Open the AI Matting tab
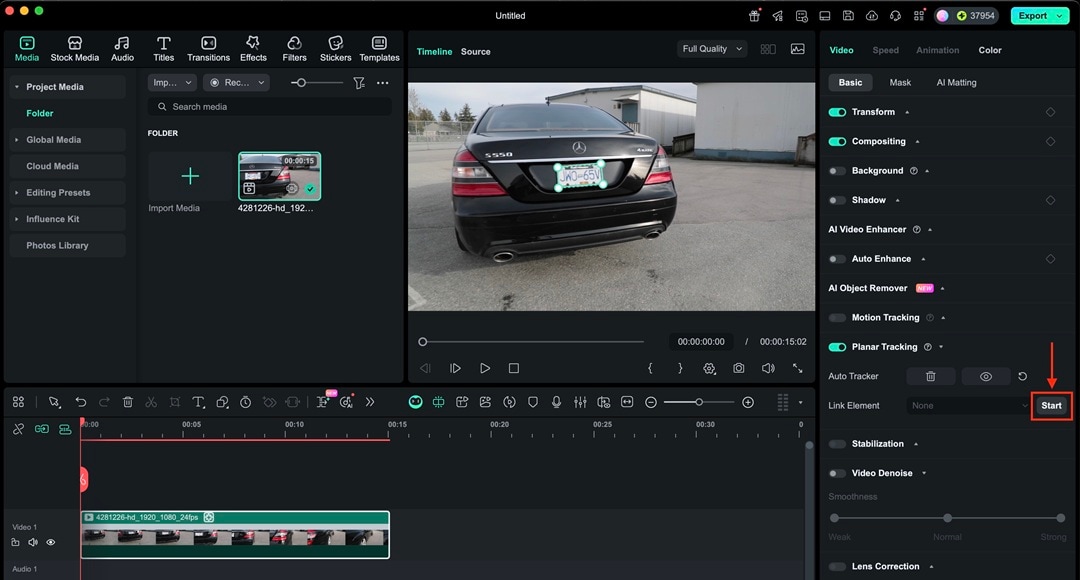The width and height of the screenshot is (1080, 580). (956, 83)
